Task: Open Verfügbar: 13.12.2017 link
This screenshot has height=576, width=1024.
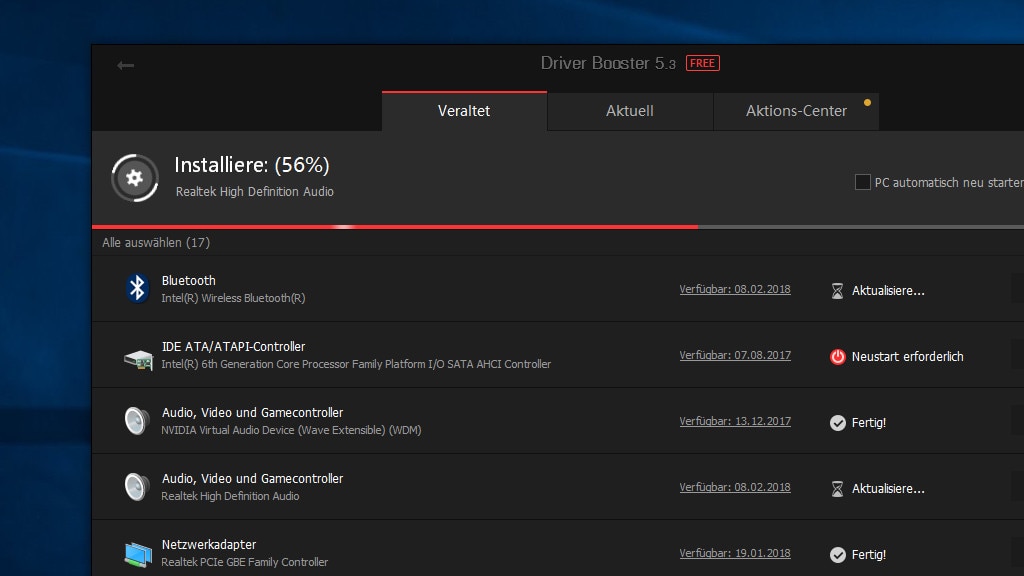Action: (x=735, y=421)
